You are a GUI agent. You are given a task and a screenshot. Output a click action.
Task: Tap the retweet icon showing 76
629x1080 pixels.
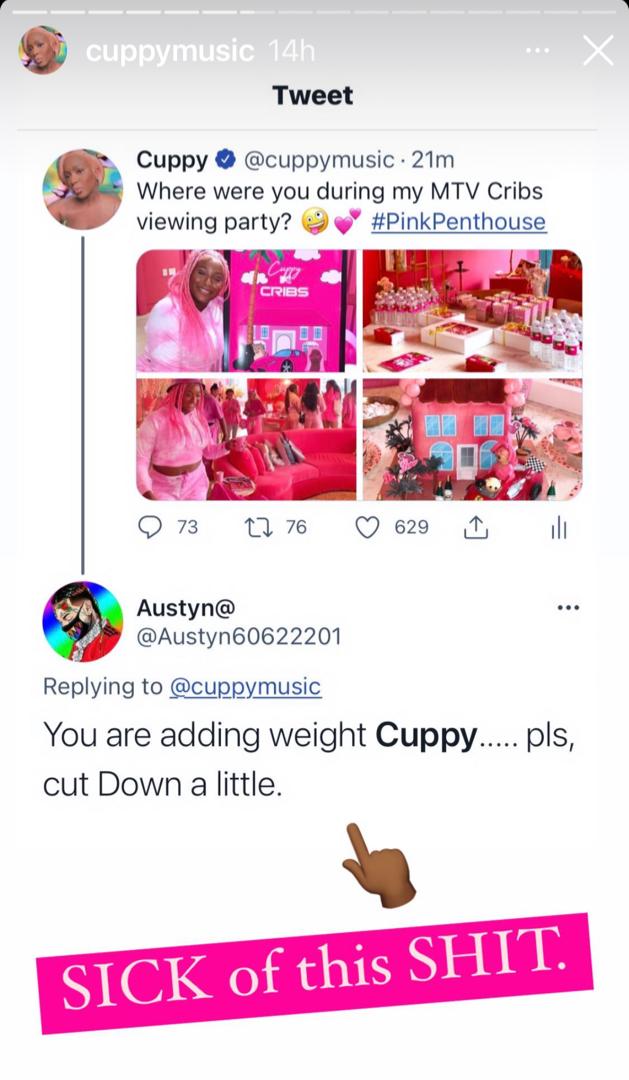256,528
